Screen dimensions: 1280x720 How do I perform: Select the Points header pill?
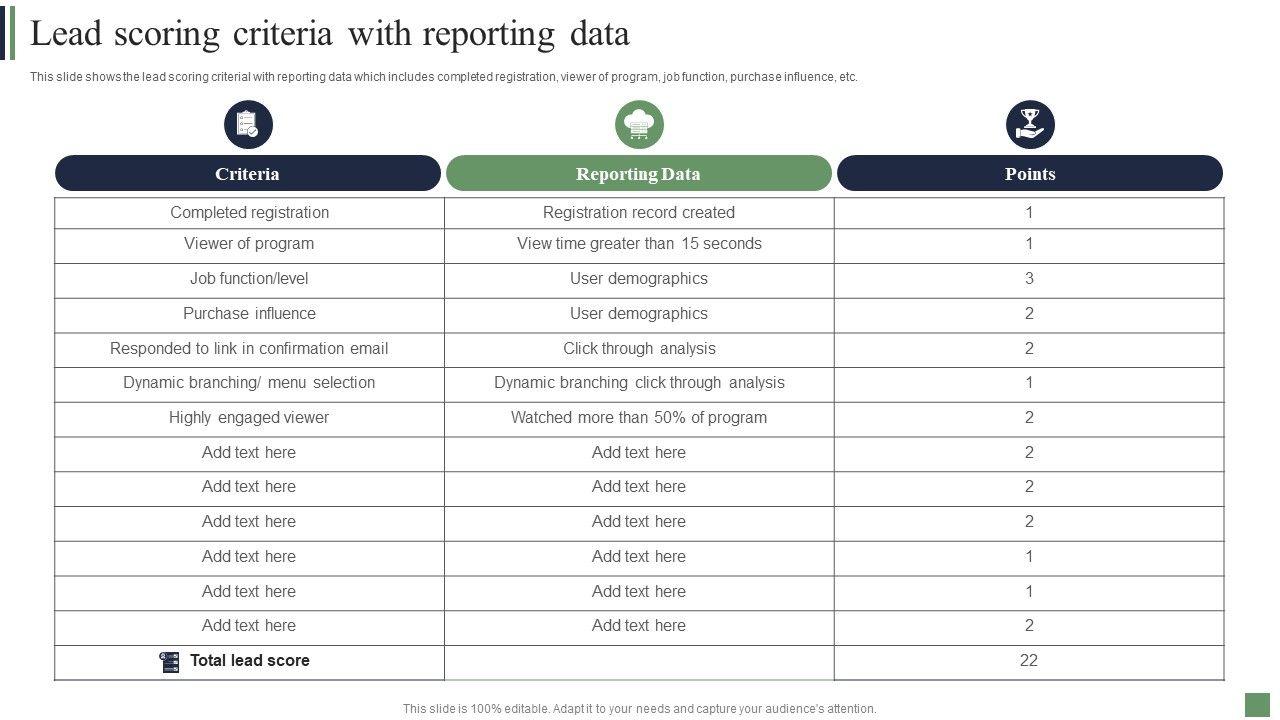coord(1029,173)
